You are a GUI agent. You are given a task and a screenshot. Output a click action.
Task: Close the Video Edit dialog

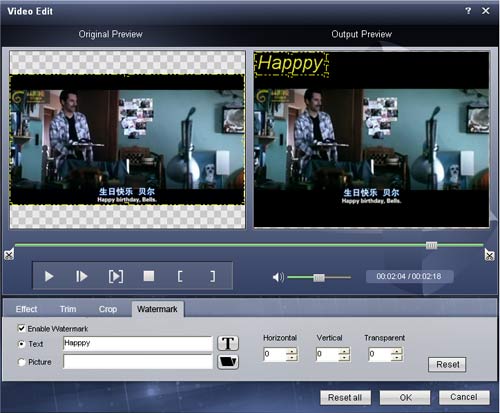tap(486, 11)
